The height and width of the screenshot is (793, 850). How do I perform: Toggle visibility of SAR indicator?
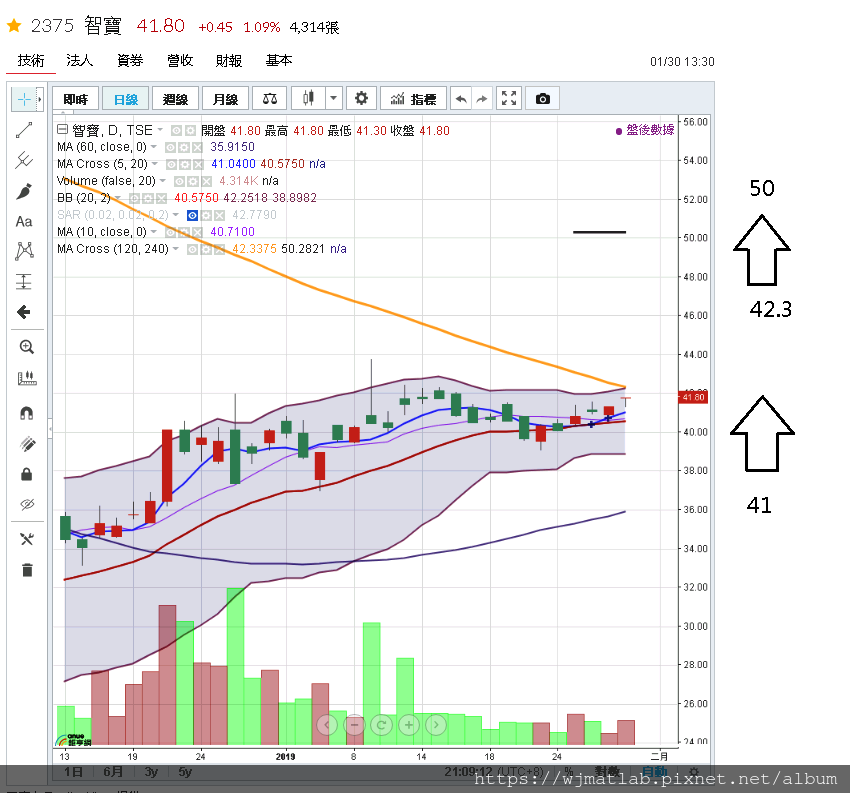[x=192, y=216]
